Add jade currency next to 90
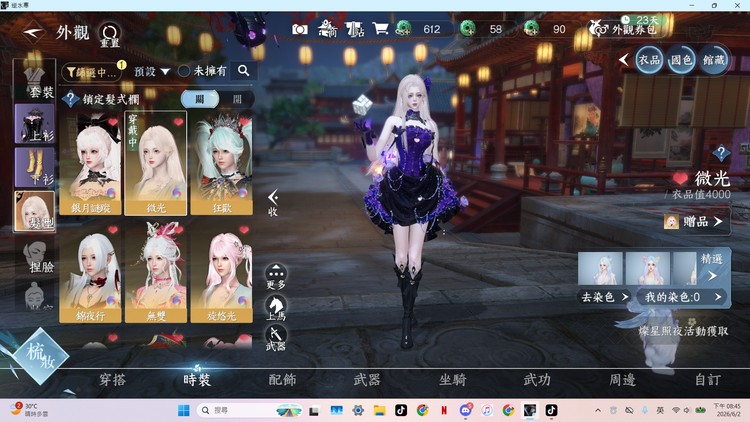 pyautogui.click(x=531, y=29)
